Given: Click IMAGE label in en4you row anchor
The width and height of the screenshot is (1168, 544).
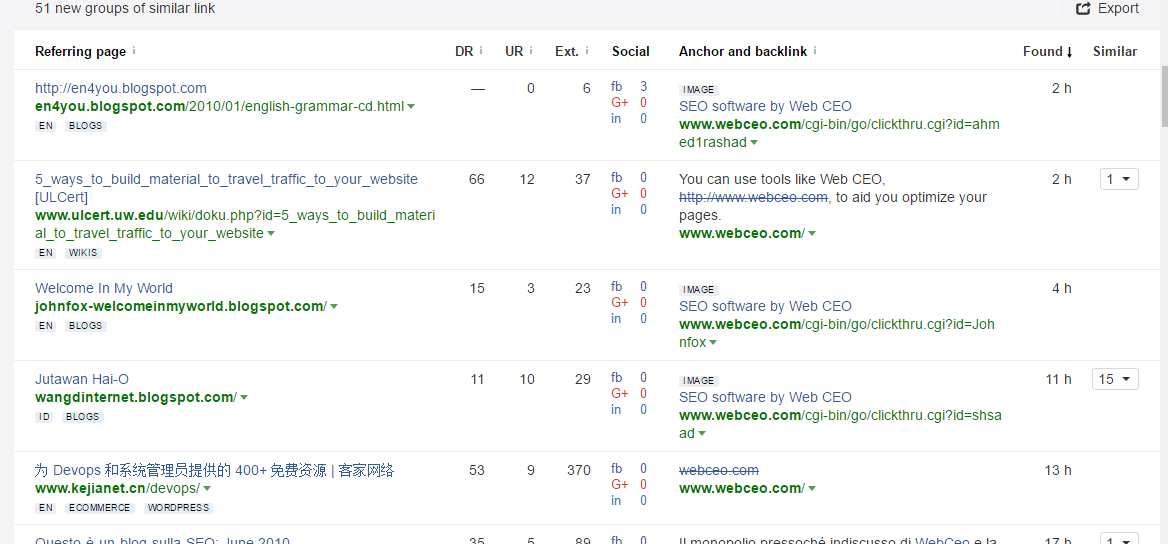Looking at the screenshot, I should (698, 89).
